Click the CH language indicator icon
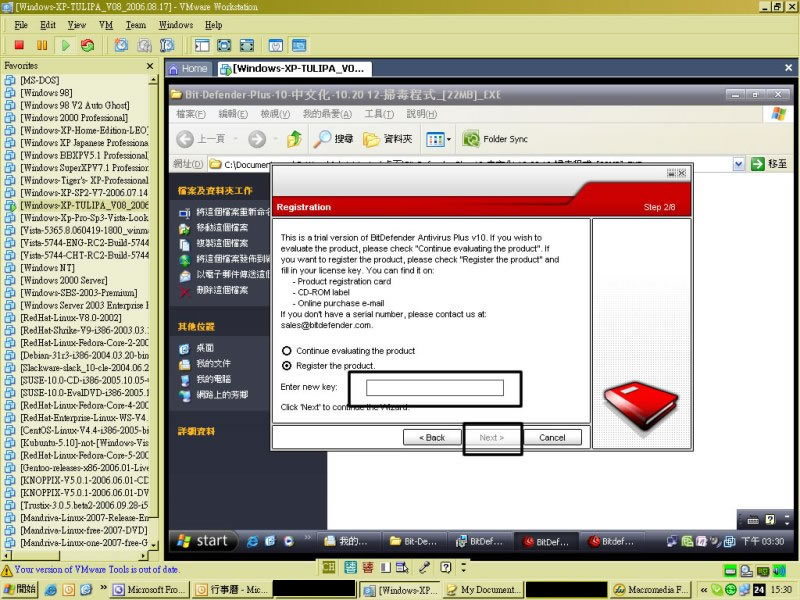 [329, 567]
